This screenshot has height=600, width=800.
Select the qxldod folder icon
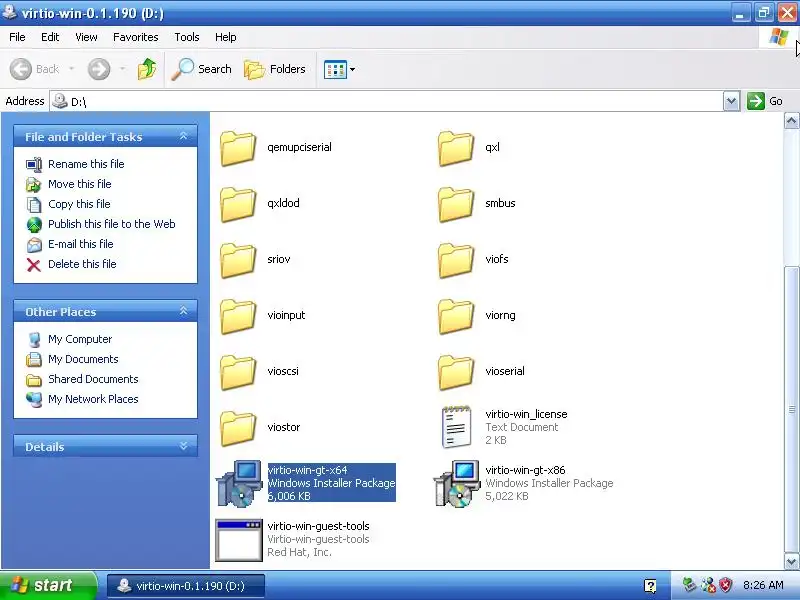(238, 204)
